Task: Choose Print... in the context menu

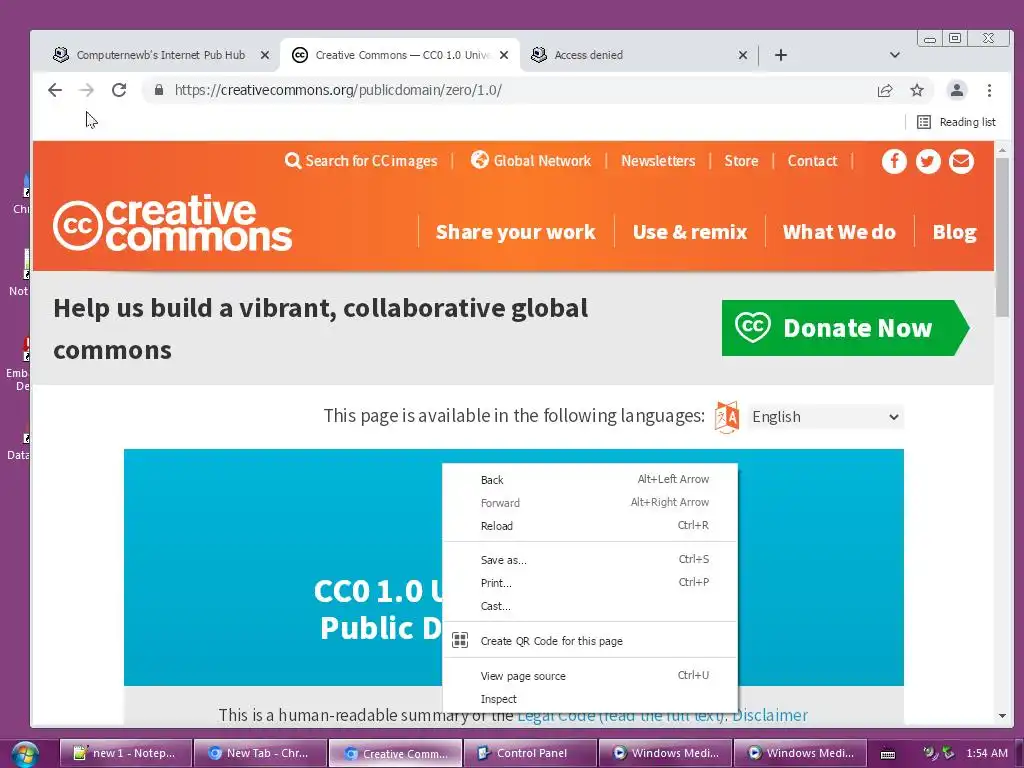Action: pyautogui.click(x=590, y=583)
